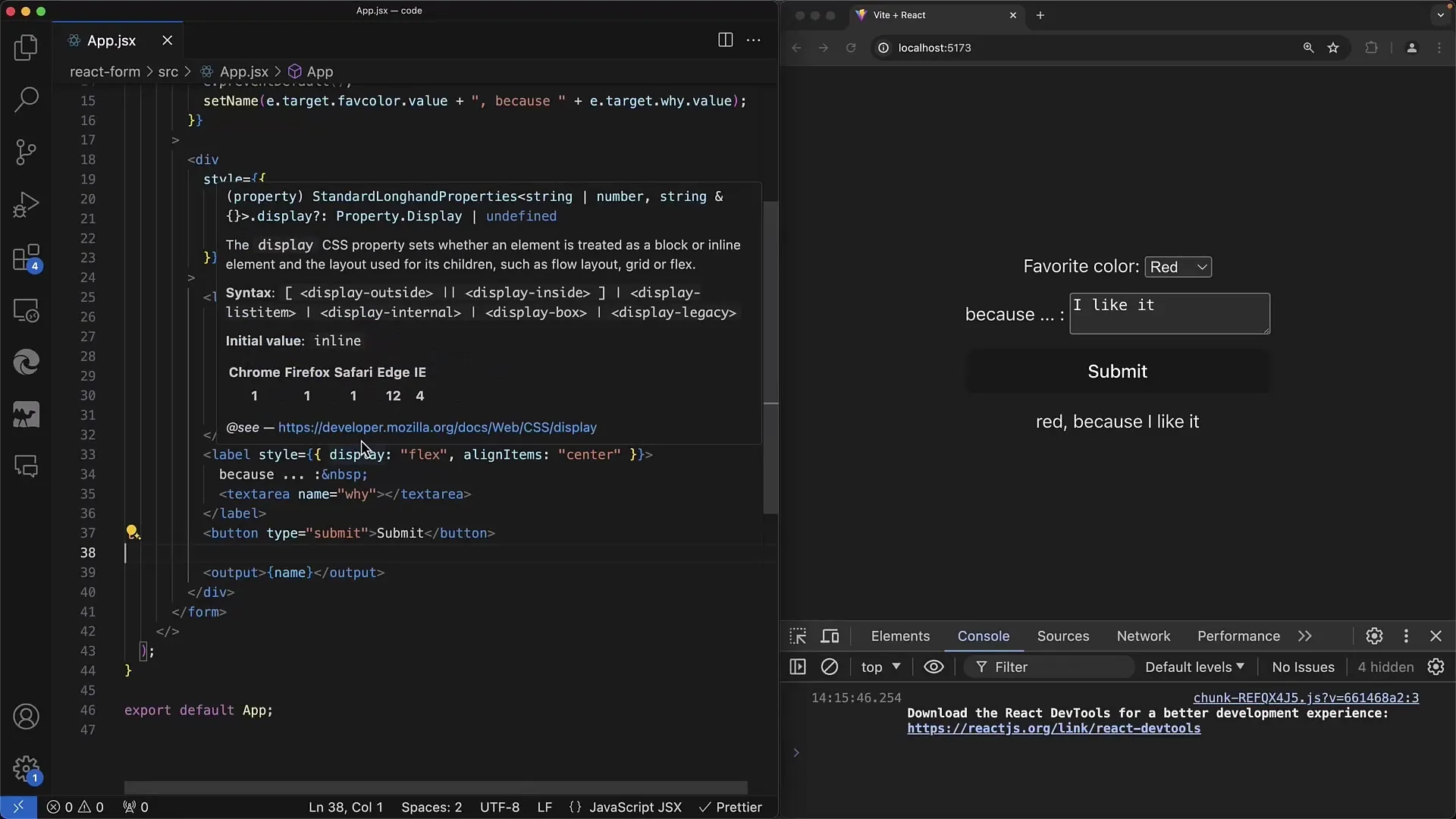
Task: Switch to the Sources tab in DevTools
Action: 1063,636
